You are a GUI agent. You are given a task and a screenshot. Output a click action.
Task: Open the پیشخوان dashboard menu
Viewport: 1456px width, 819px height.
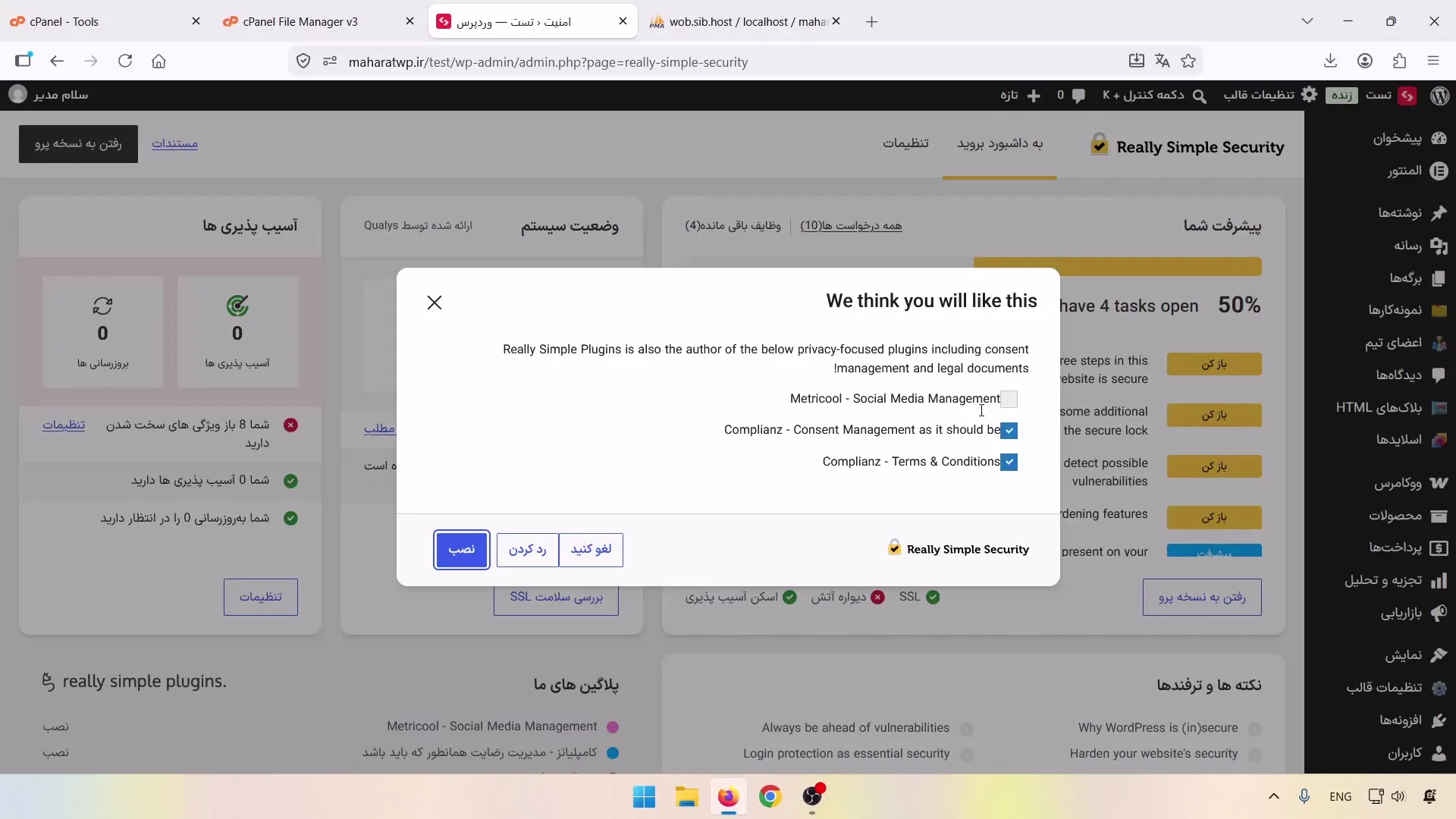(x=1409, y=138)
